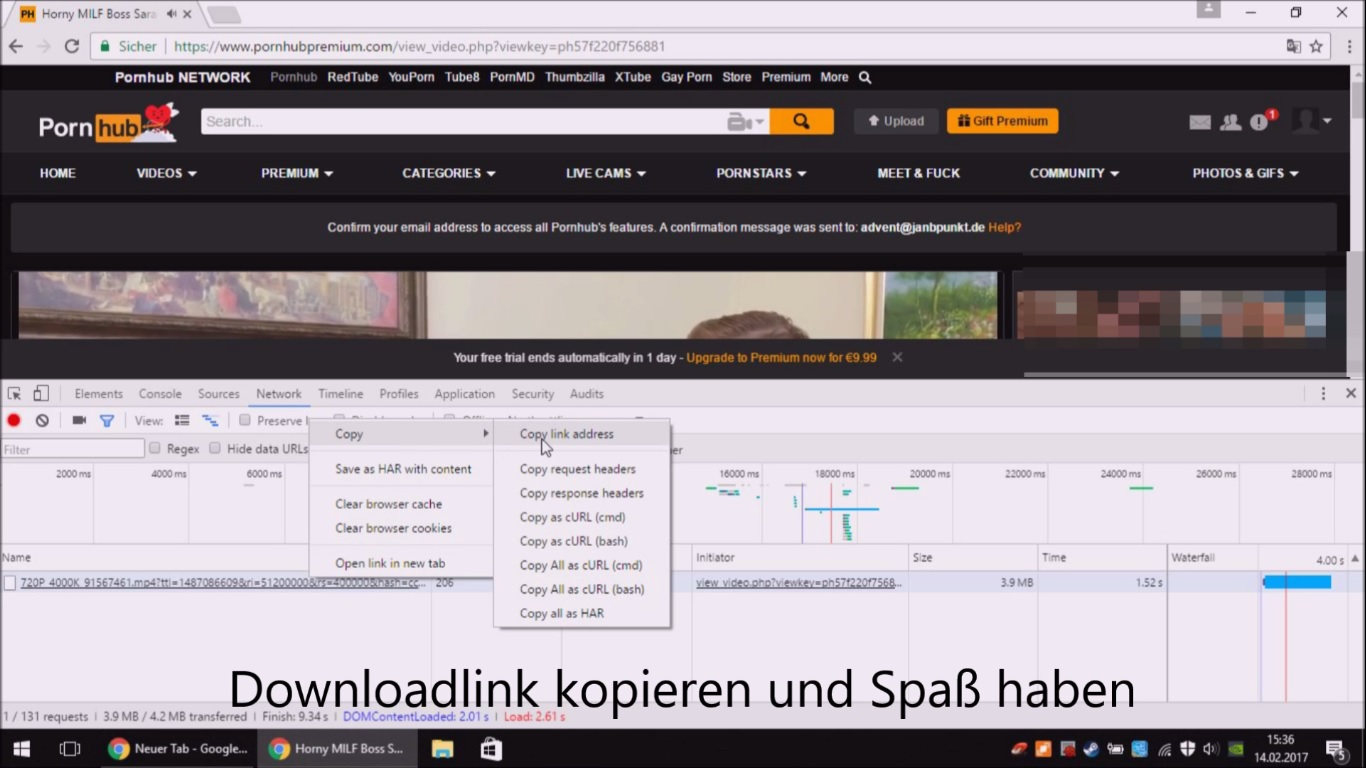
Task: Bookmark this page with the star icon
Action: coord(1316,46)
